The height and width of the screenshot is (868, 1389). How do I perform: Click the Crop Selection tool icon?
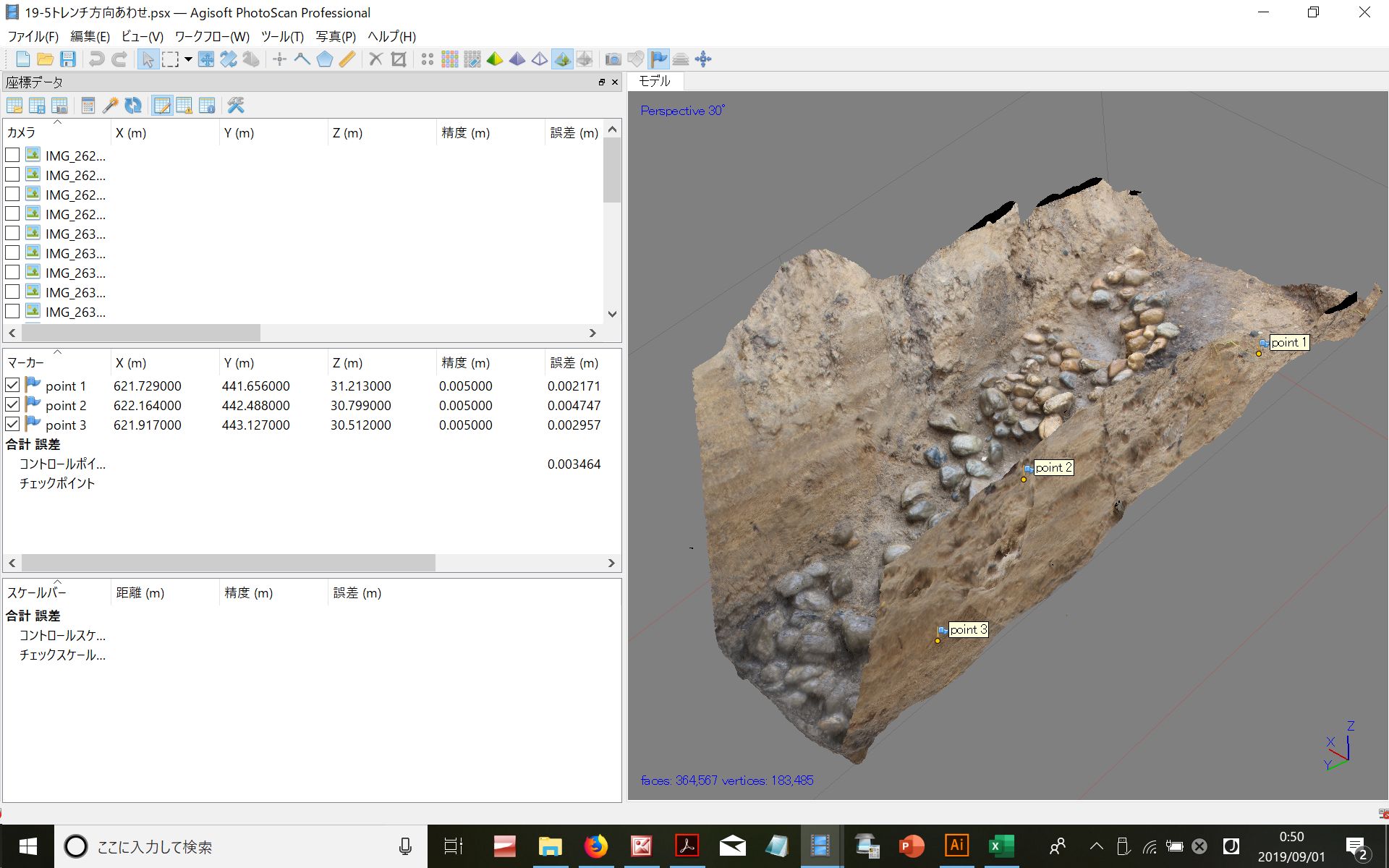pyautogui.click(x=398, y=59)
